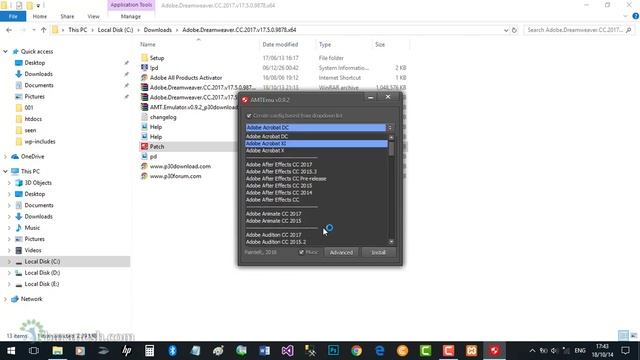This screenshot has height=360, width=640.
Task: Open Windows Start menu
Action: tap(11, 351)
